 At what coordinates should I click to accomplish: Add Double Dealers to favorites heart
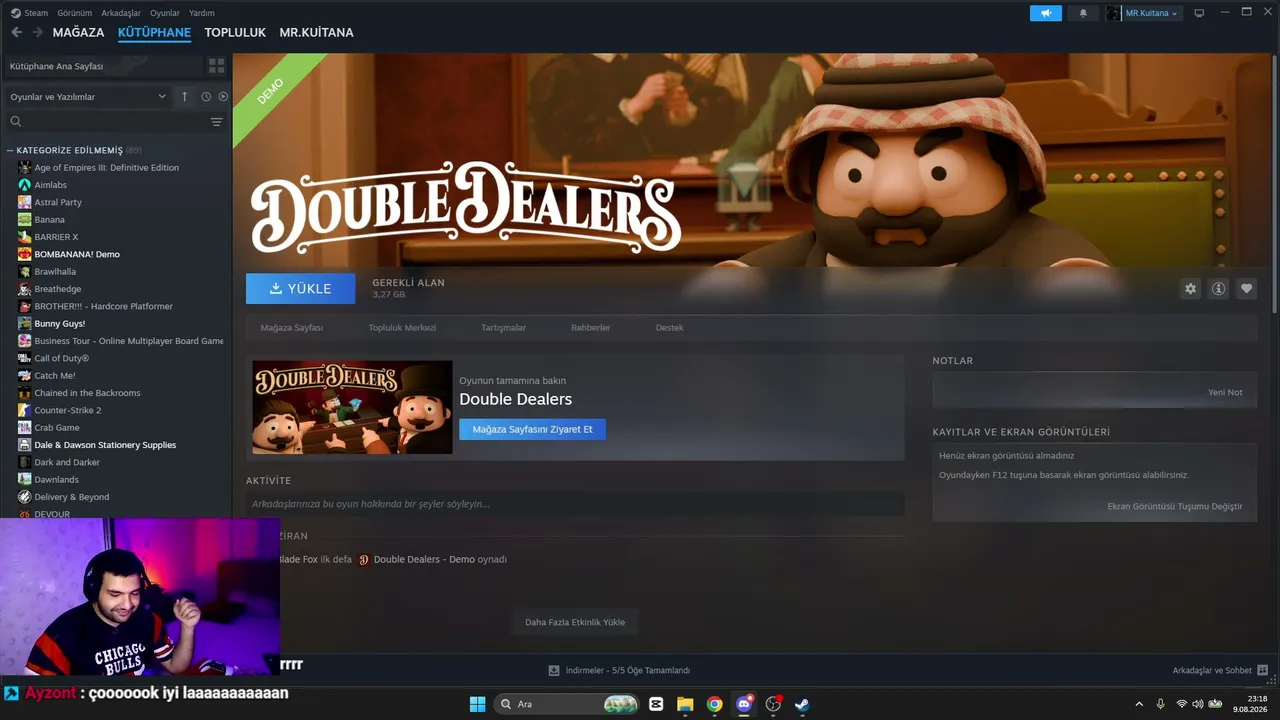1246,288
